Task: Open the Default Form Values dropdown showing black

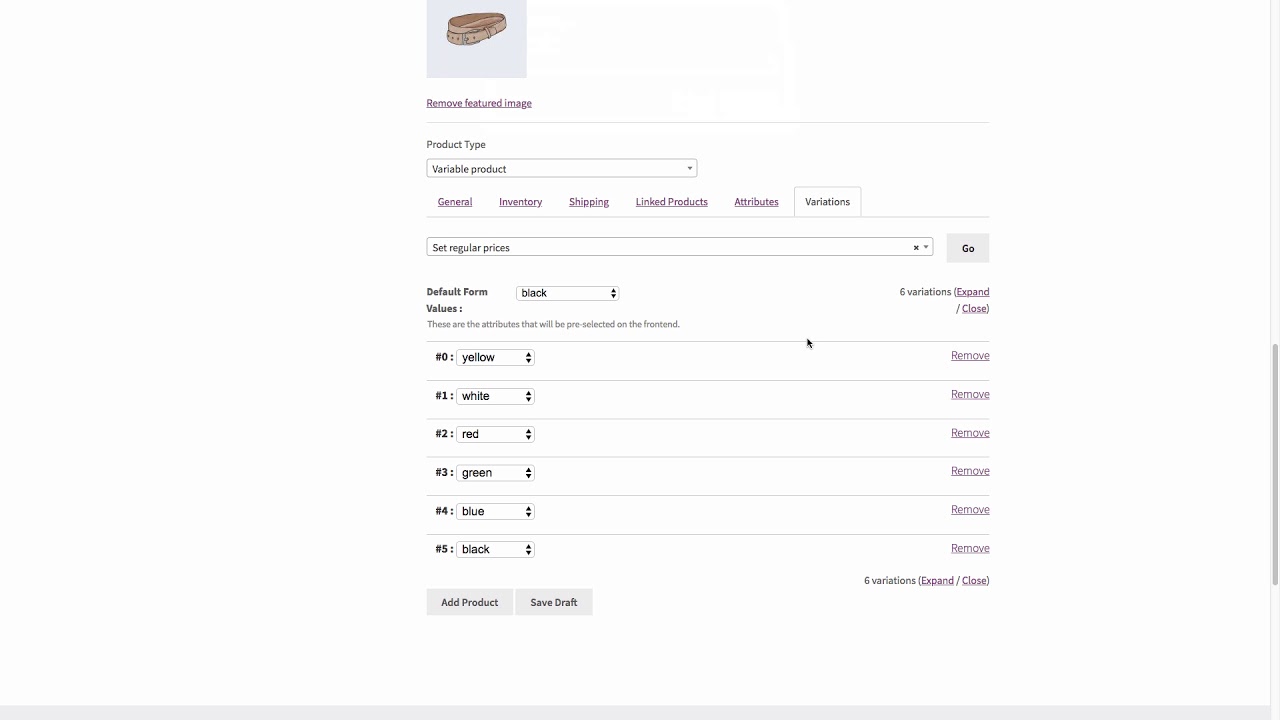Action: tap(568, 293)
